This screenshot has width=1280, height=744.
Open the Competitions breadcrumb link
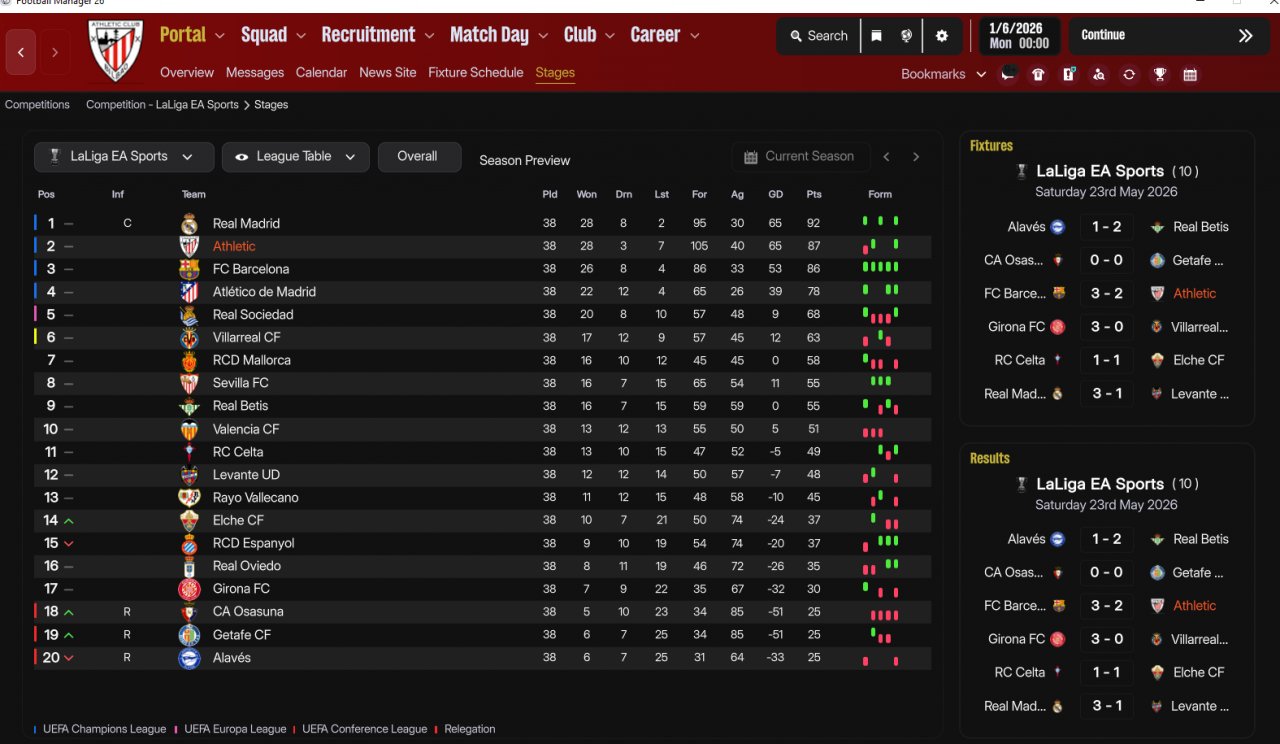37,104
